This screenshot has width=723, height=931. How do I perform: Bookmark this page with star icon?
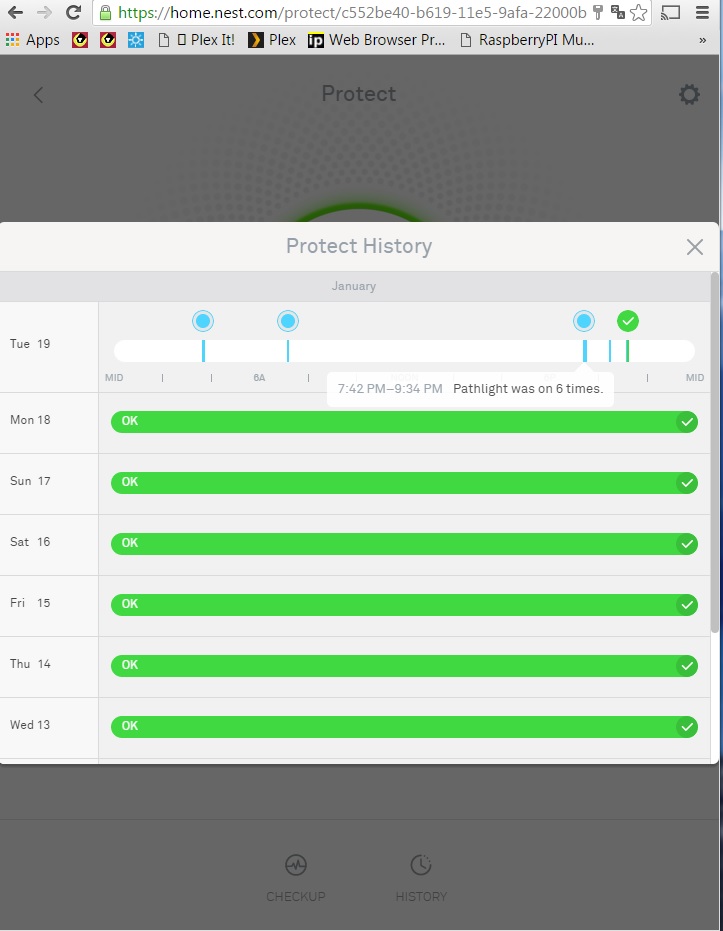[x=638, y=12]
